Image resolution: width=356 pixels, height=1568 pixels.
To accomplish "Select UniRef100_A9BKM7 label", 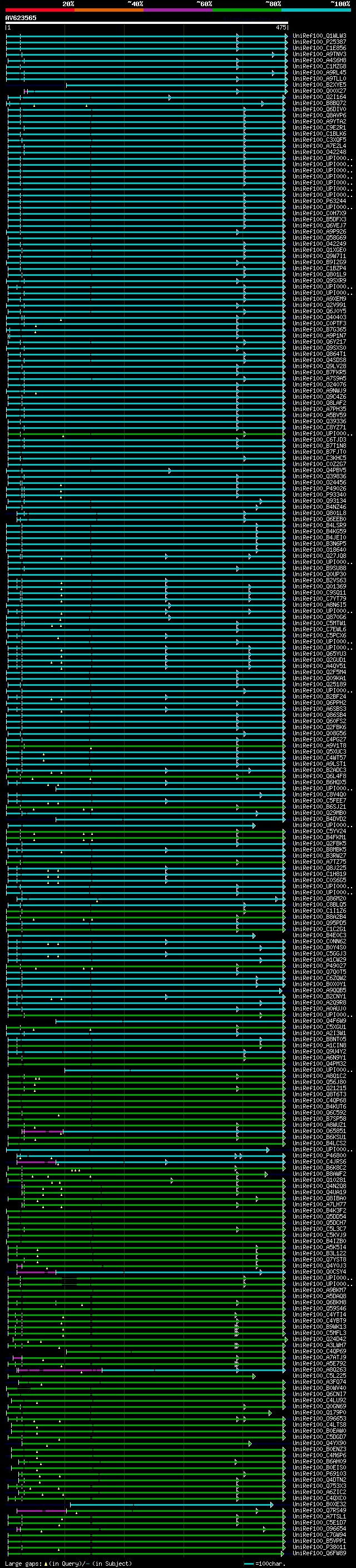I will point(319,1290).
